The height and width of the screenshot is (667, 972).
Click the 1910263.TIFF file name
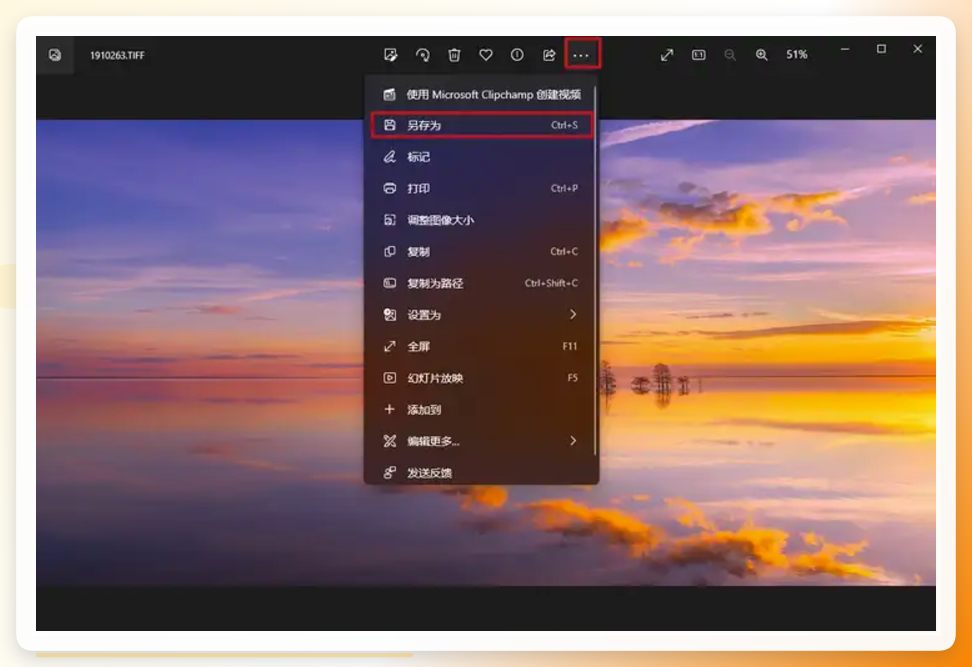(x=117, y=55)
